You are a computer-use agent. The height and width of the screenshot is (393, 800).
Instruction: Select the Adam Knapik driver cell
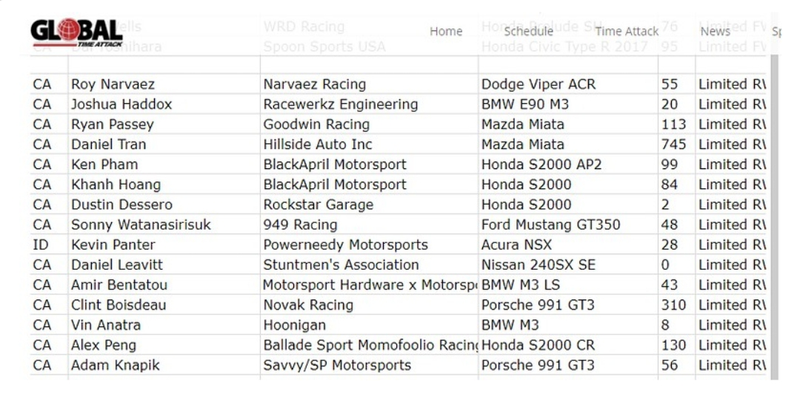(x=164, y=365)
